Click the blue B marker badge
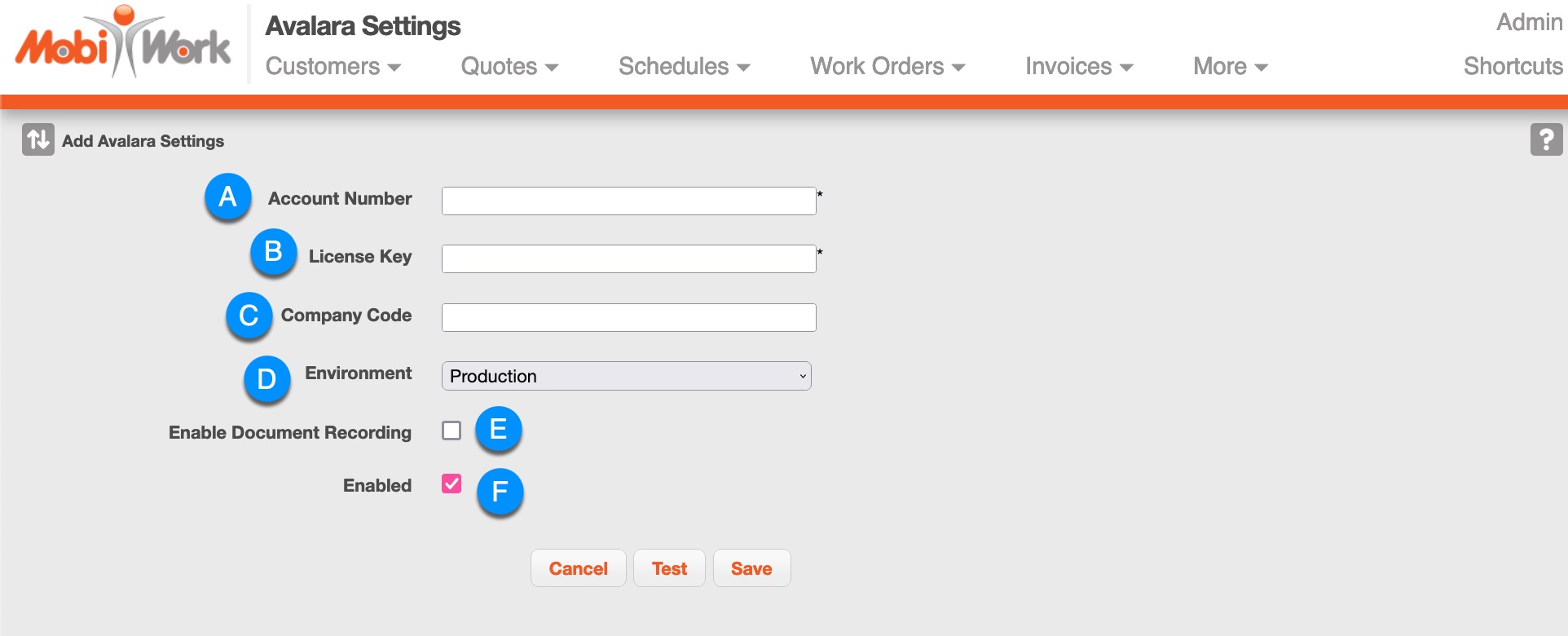 click(x=273, y=253)
